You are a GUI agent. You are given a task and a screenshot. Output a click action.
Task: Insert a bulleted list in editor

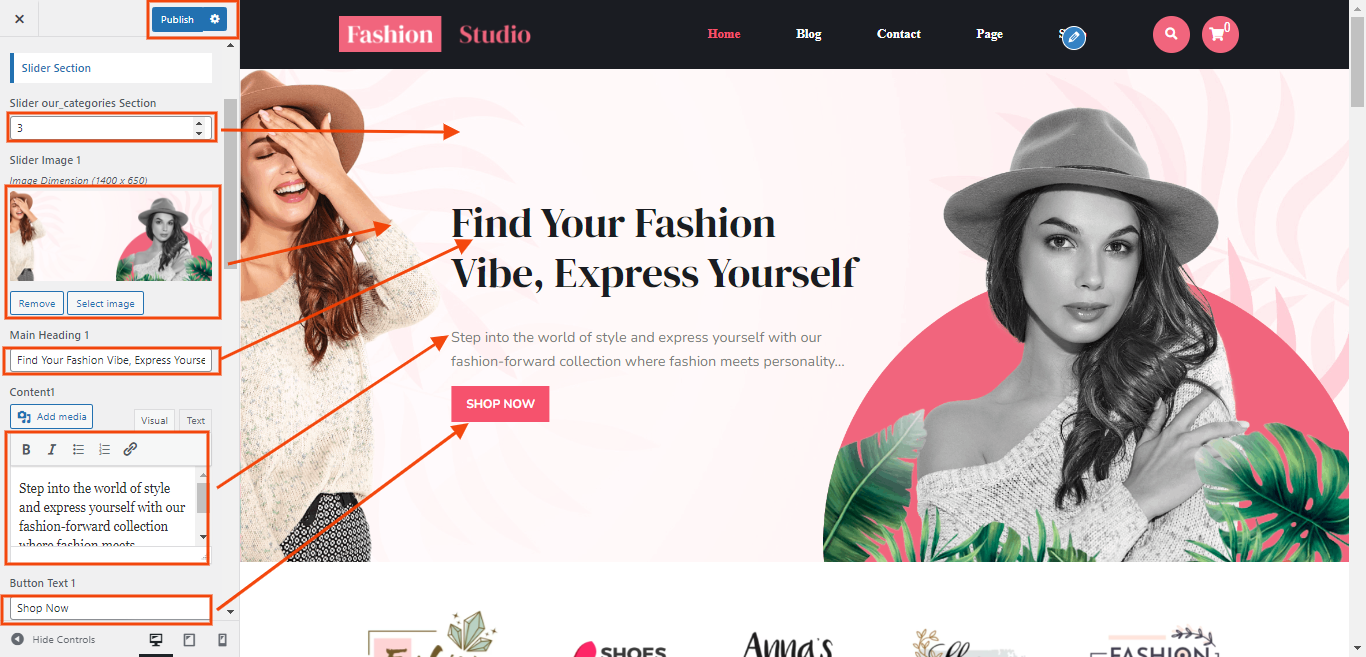tap(78, 449)
